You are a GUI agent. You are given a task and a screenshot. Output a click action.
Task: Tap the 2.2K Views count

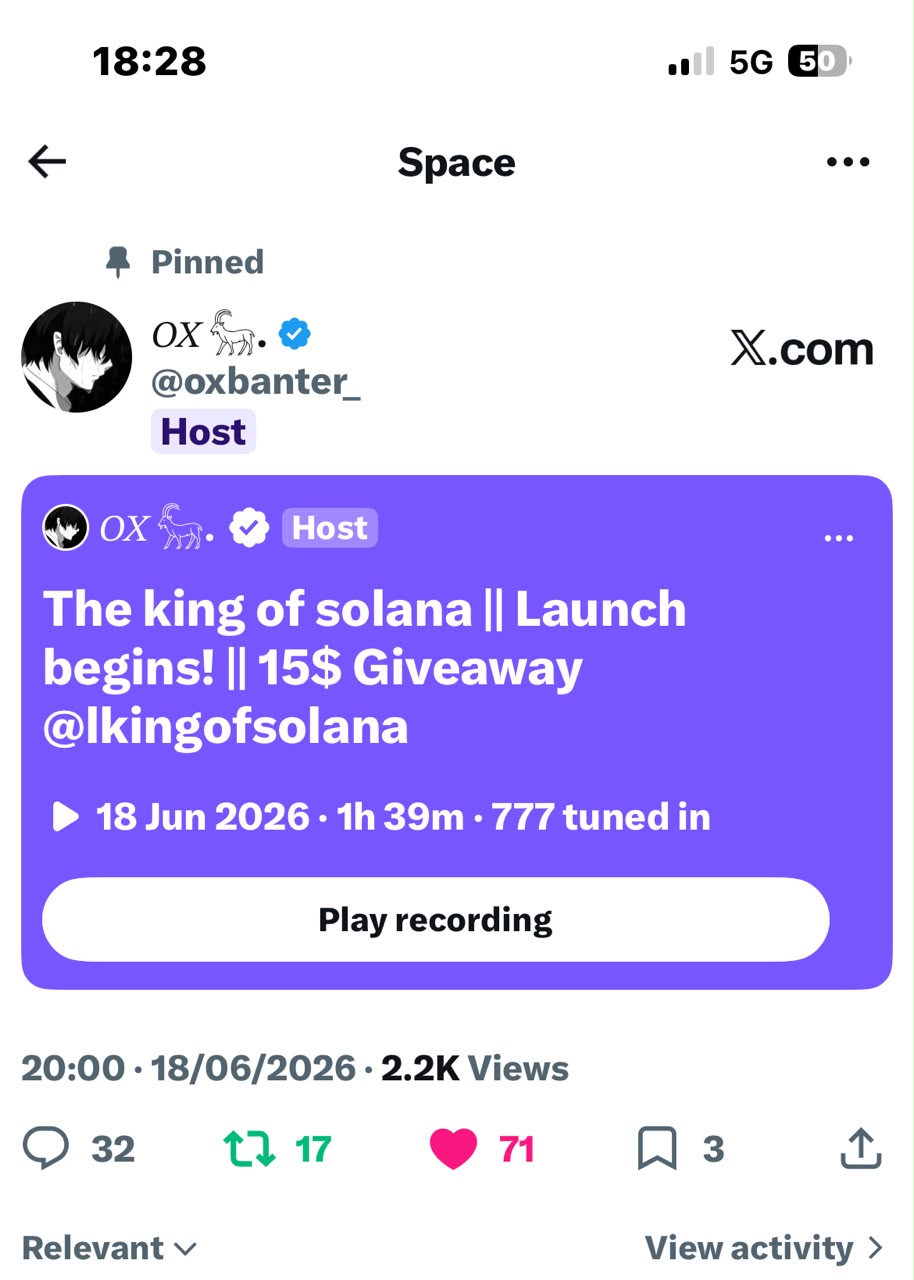coord(475,1068)
